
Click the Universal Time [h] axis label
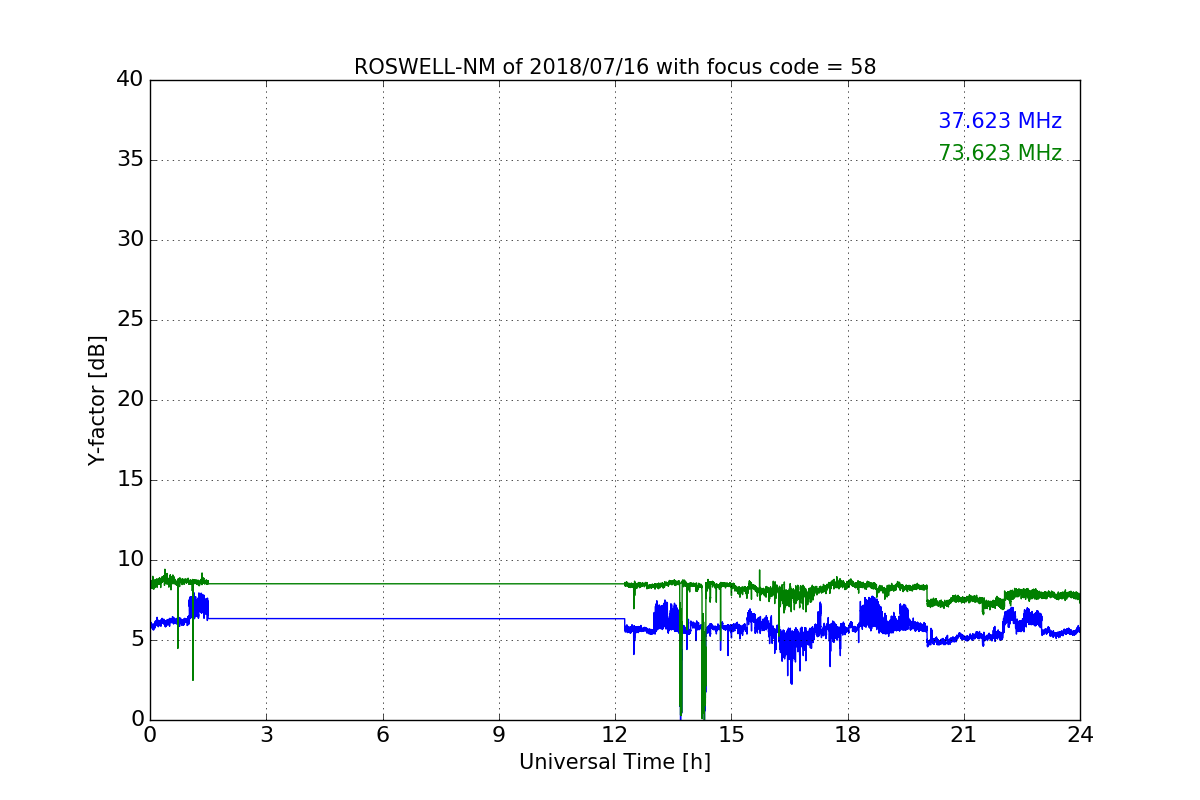pos(615,762)
